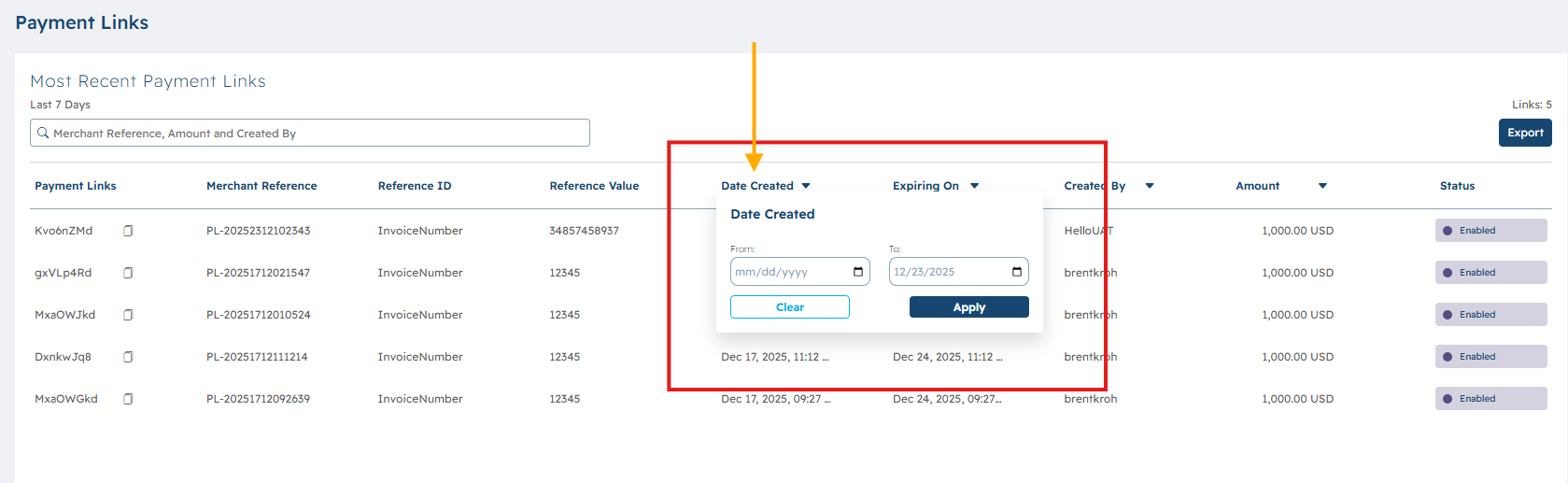The width and height of the screenshot is (1568, 483).
Task: Click copy icon next to MxaOWJkd
Action: click(128, 315)
